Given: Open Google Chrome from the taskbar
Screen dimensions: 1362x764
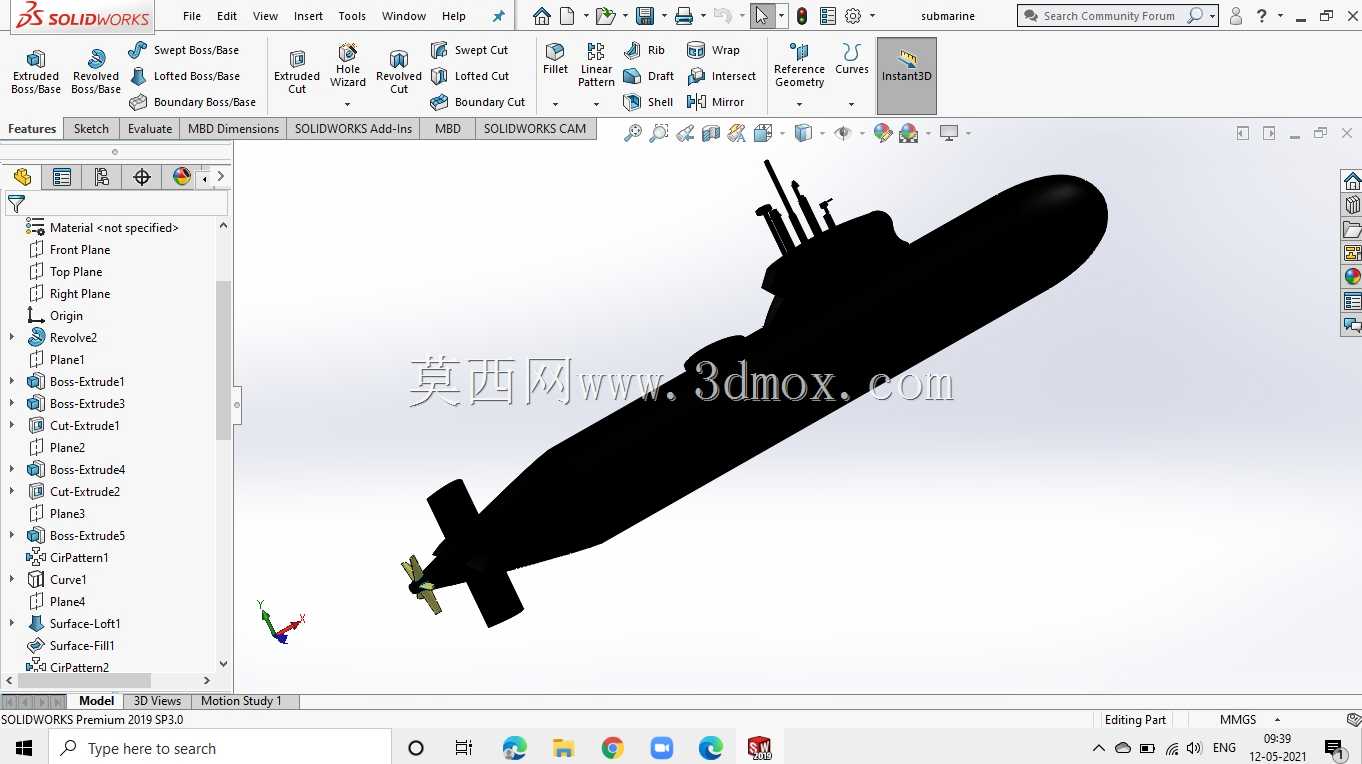Looking at the screenshot, I should point(613,748).
